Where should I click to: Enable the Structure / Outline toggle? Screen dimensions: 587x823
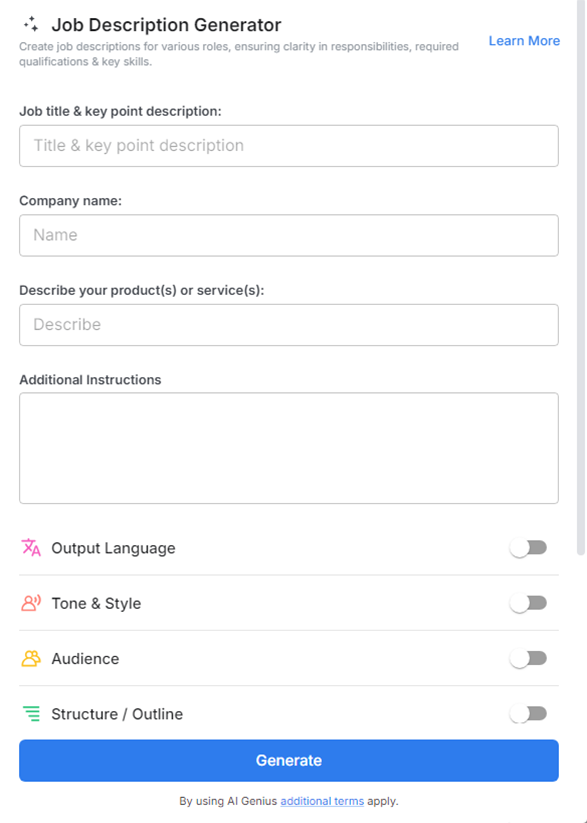click(528, 713)
